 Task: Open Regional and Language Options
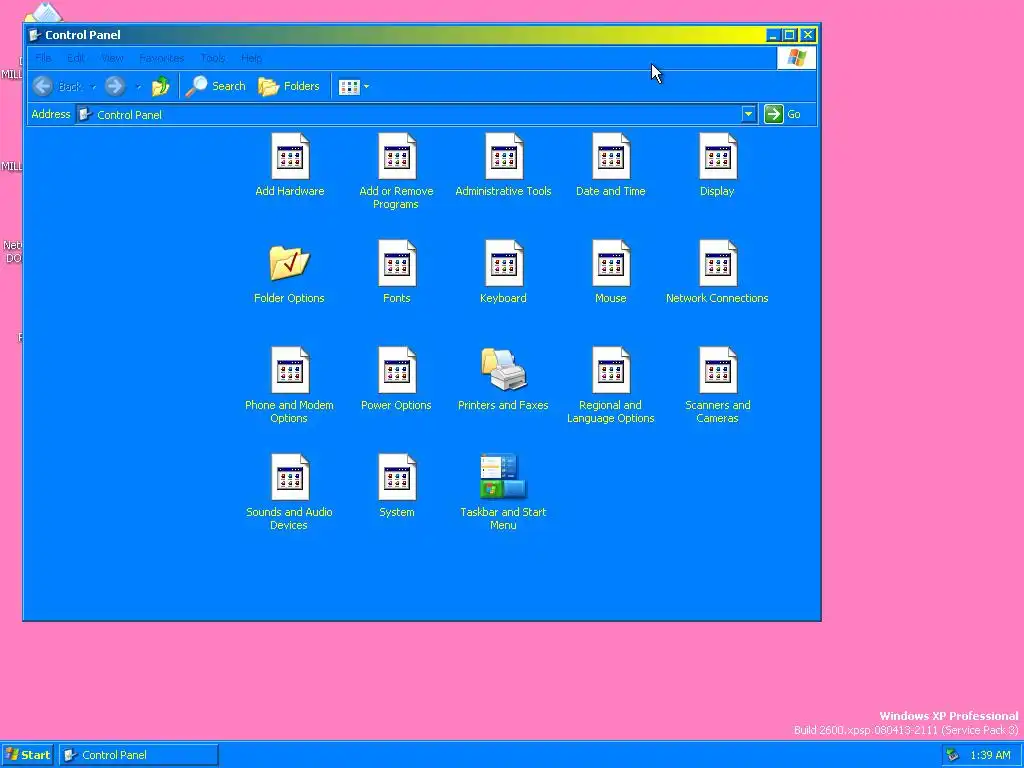point(611,385)
